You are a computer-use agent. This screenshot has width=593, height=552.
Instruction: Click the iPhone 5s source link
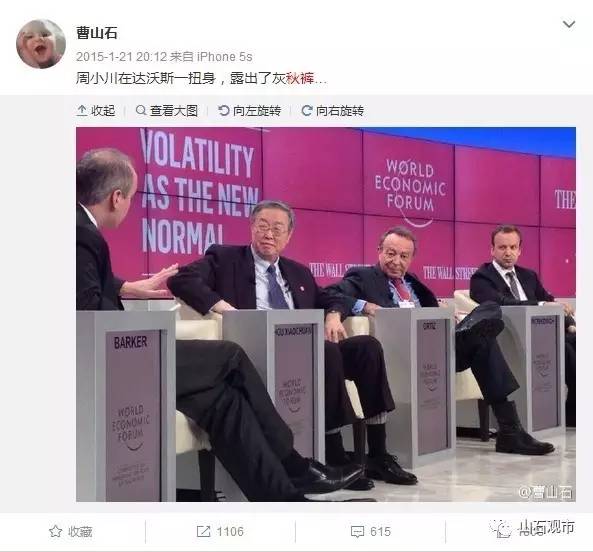pyautogui.click(x=224, y=57)
